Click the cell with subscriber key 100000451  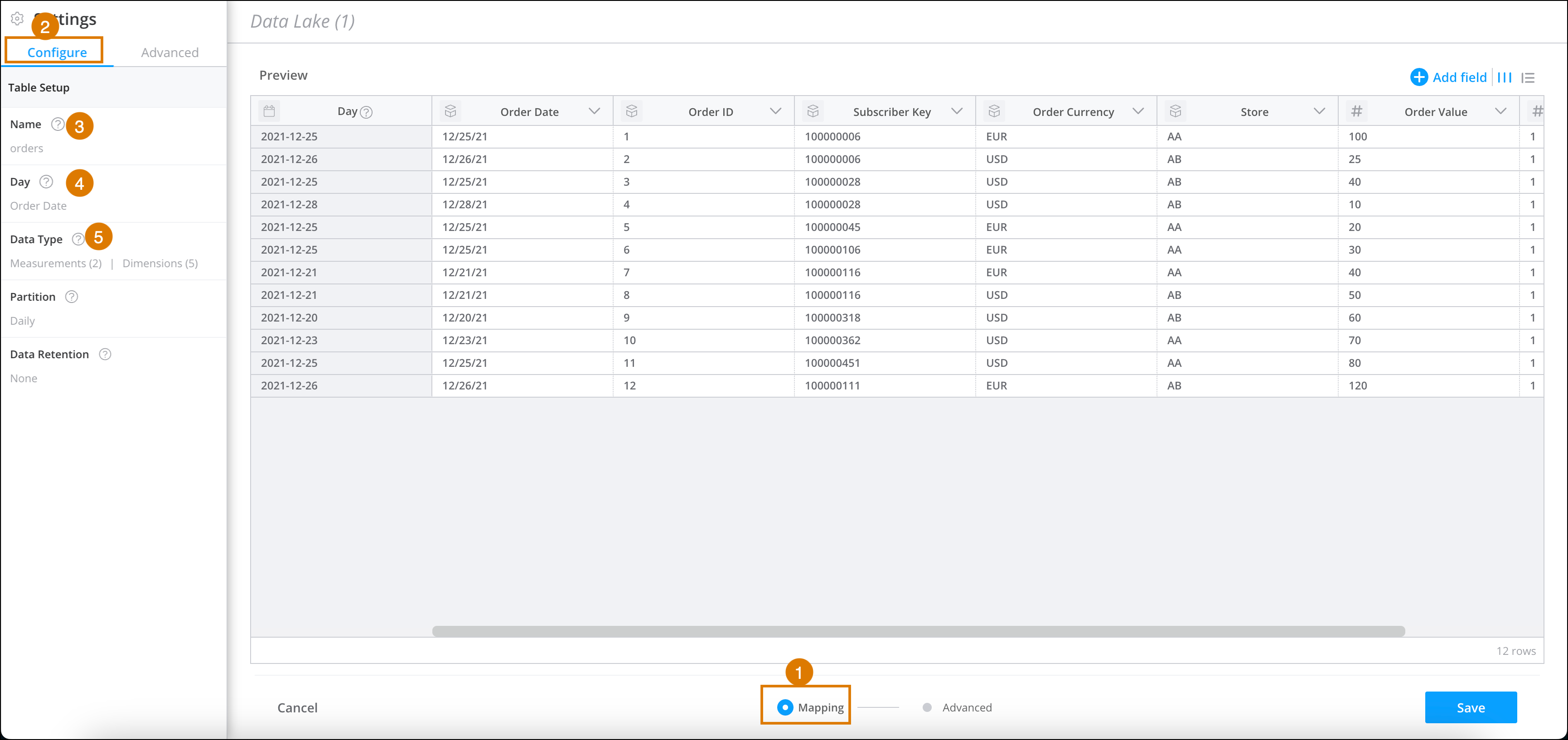(x=885, y=363)
